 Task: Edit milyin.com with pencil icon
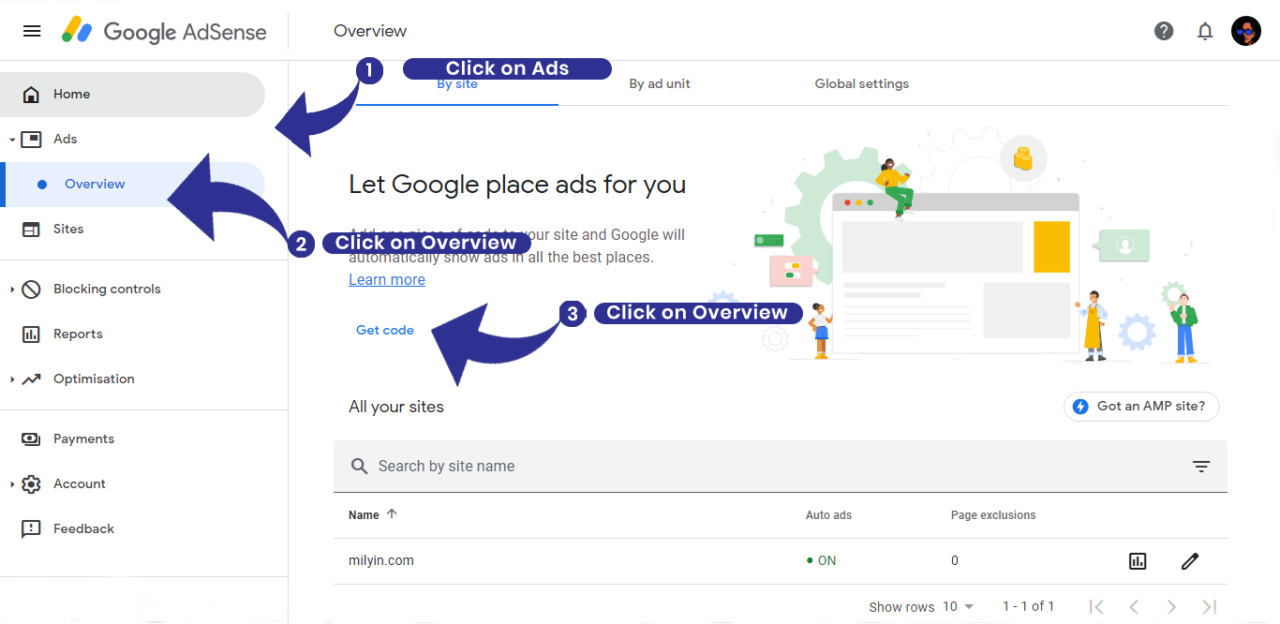pos(1189,561)
